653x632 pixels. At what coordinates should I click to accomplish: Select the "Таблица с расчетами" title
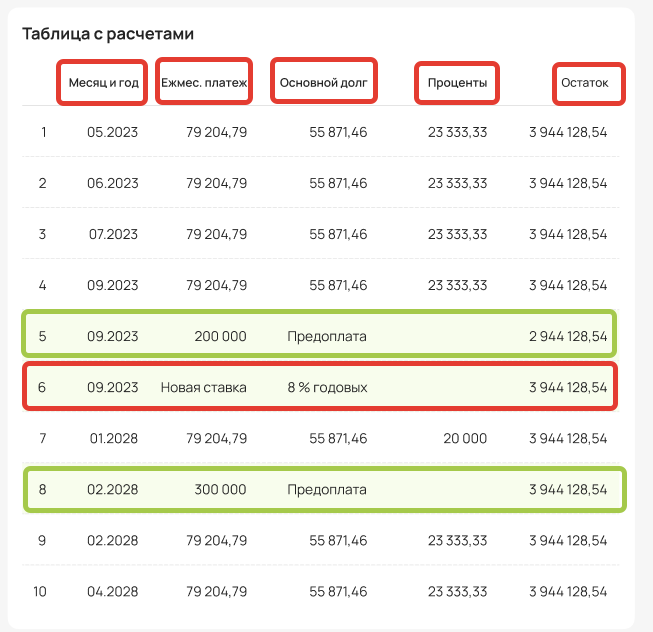(x=108, y=34)
